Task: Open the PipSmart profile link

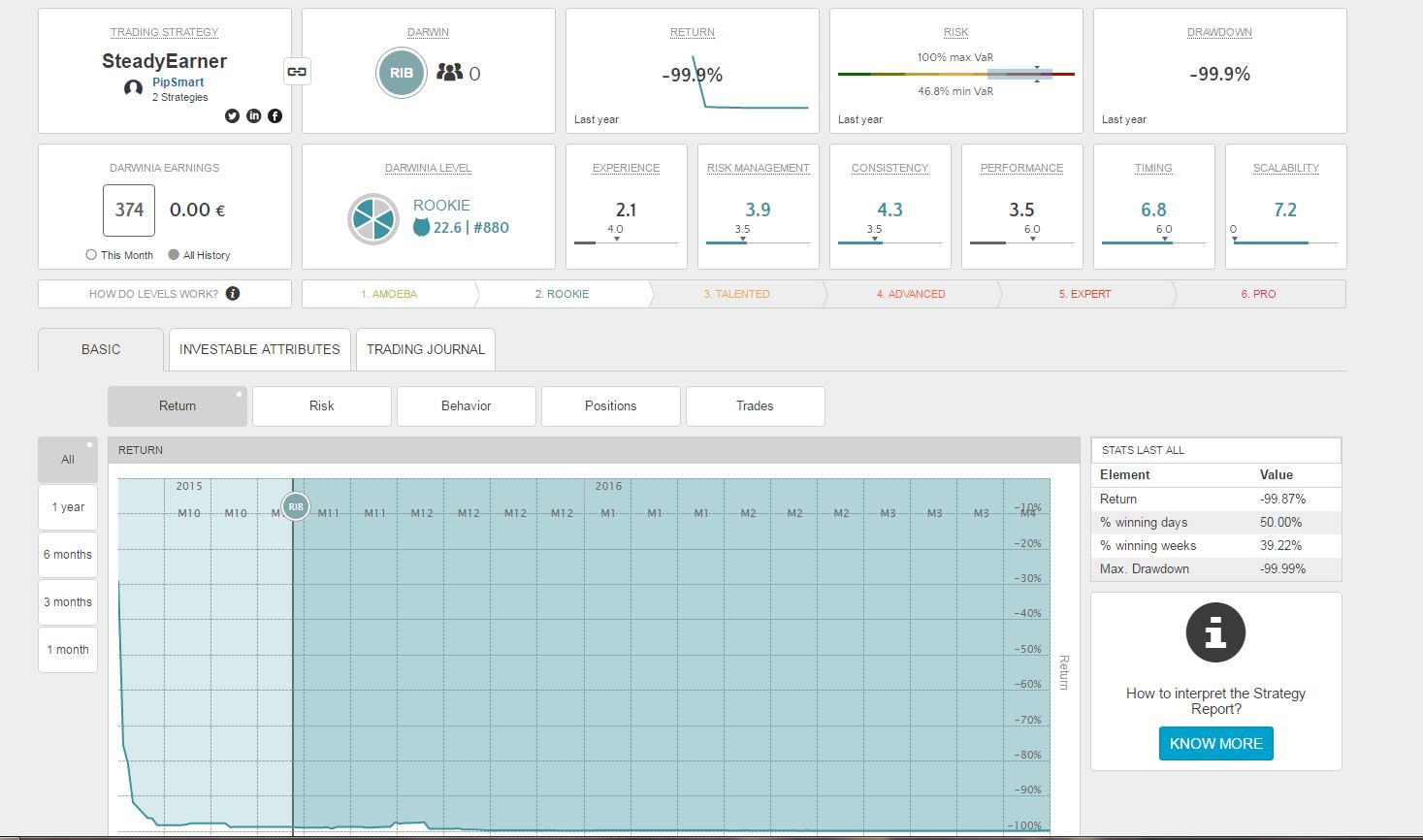Action: tap(178, 82)
